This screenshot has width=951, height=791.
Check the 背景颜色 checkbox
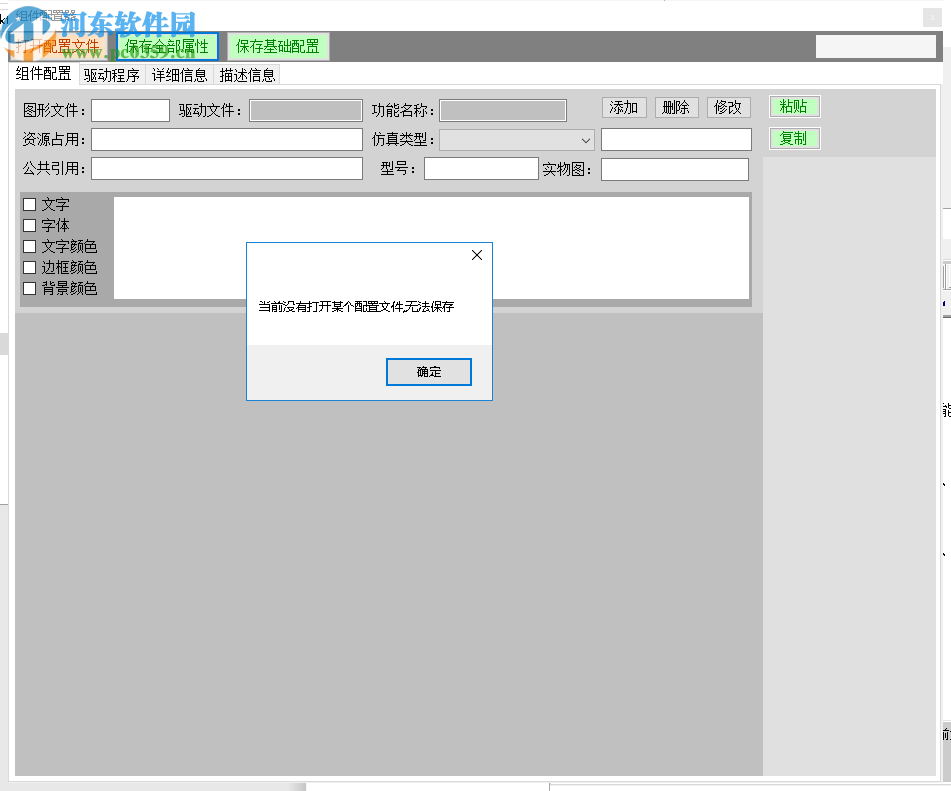tap(29, 288)
